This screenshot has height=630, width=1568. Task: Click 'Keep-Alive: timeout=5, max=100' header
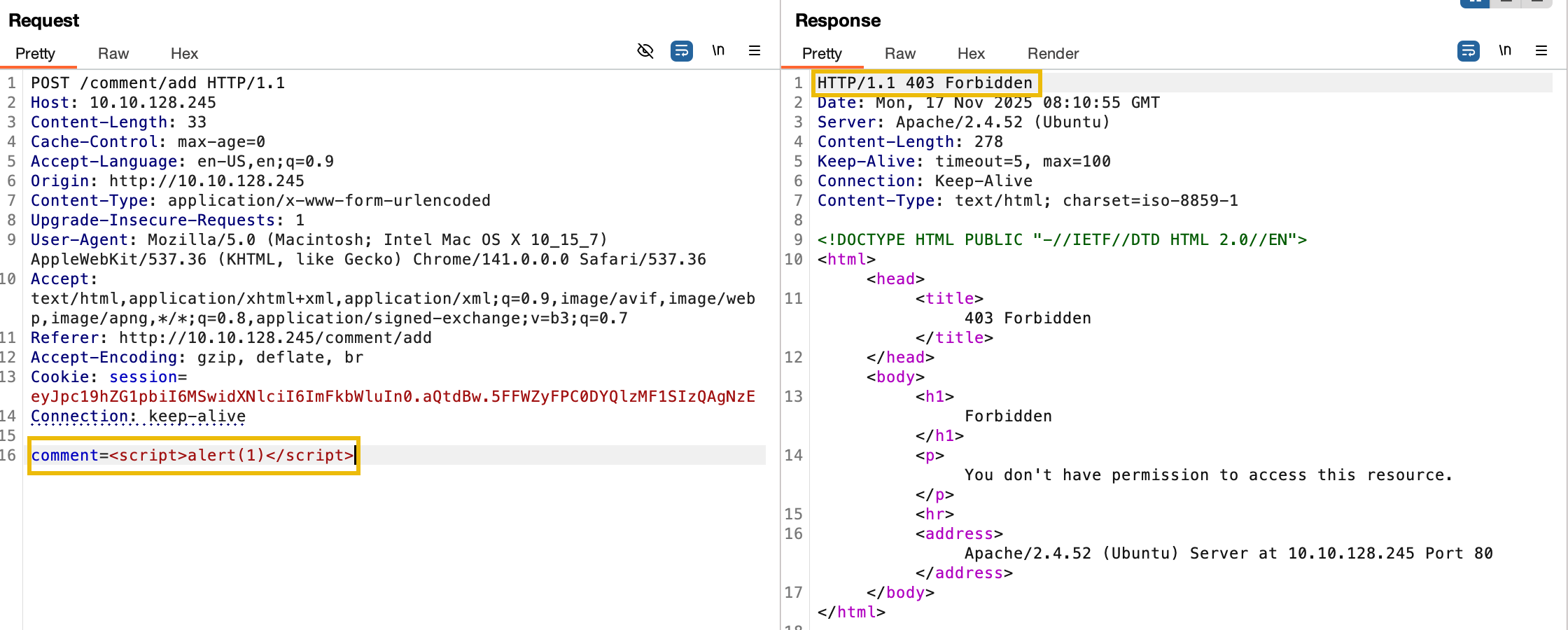click(964, 161)
